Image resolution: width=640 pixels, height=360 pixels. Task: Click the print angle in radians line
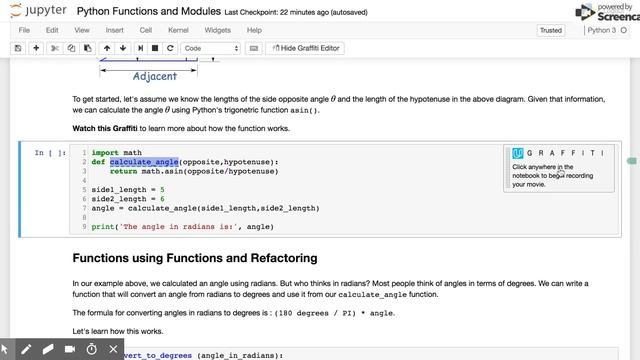tap(182, 227)
